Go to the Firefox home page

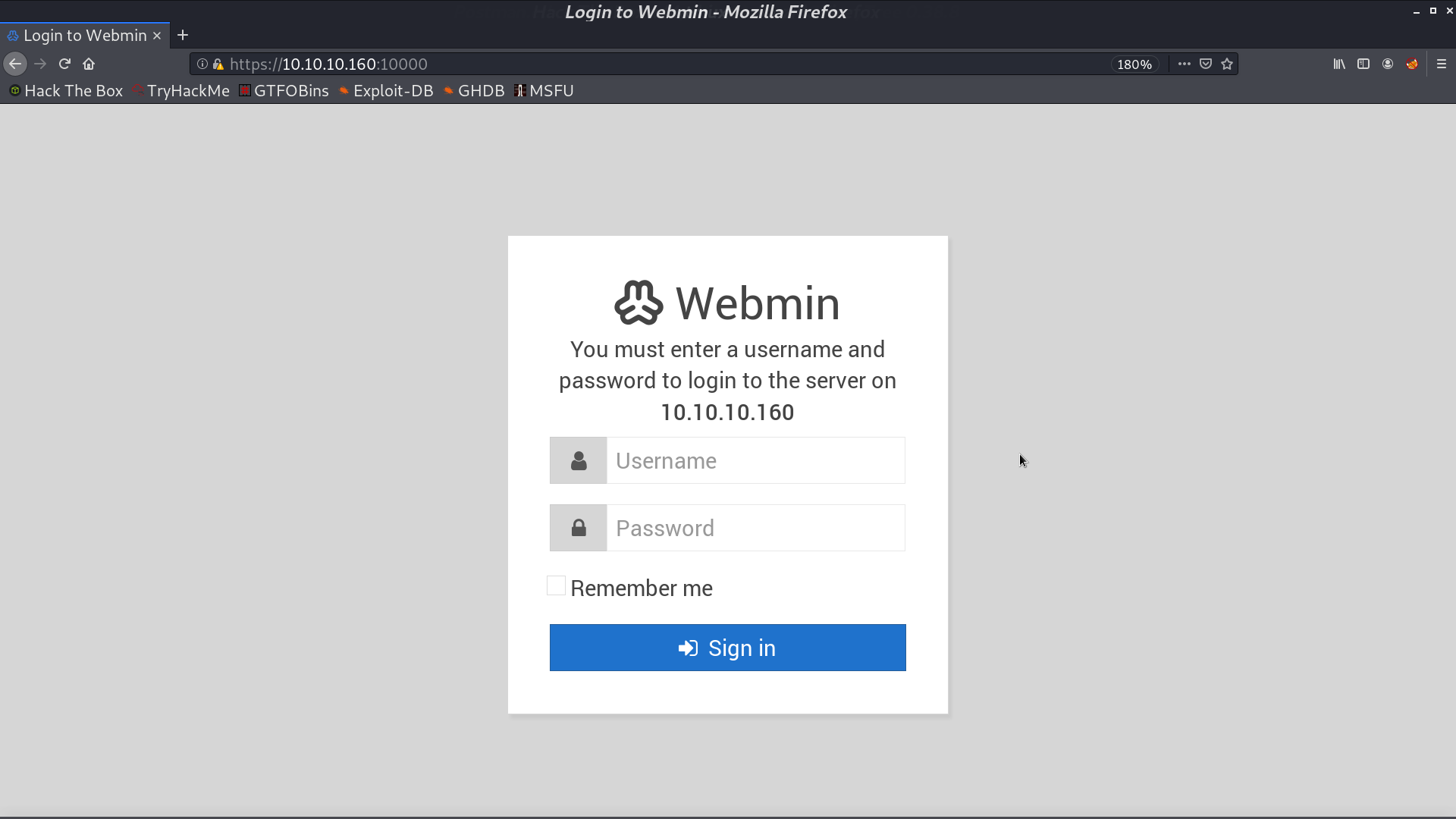click(89, 64)
